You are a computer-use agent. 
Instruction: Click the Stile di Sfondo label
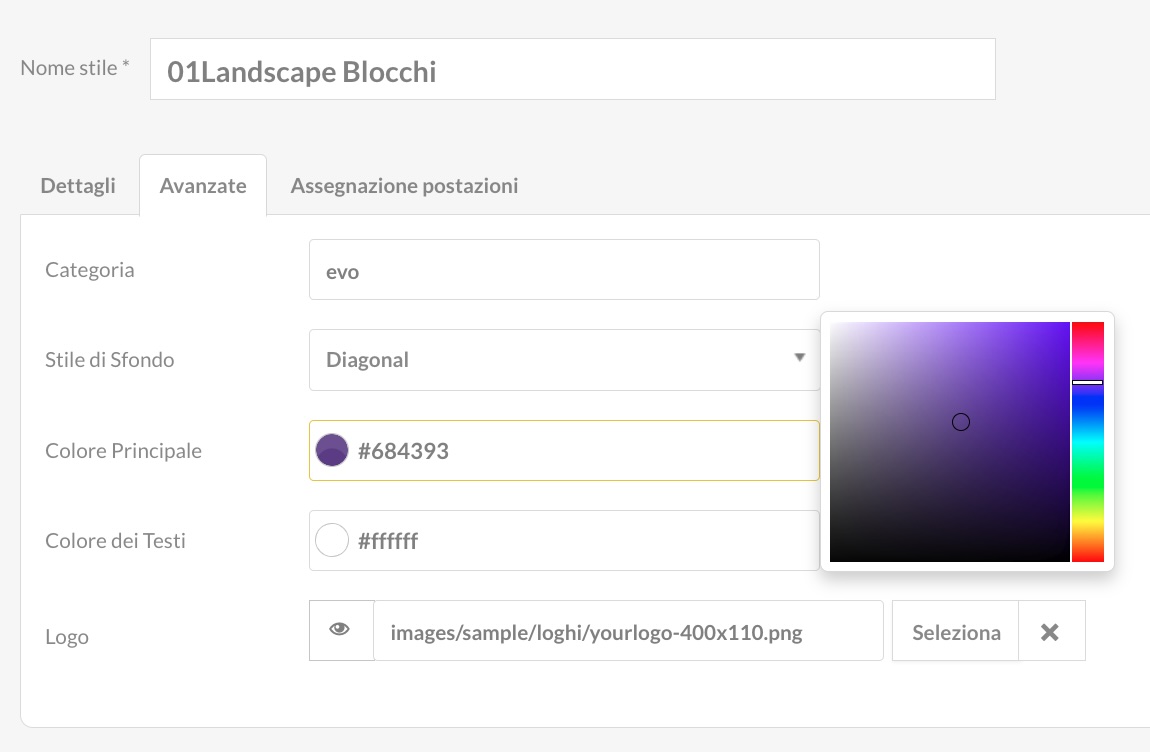click(x=109, y=359)
